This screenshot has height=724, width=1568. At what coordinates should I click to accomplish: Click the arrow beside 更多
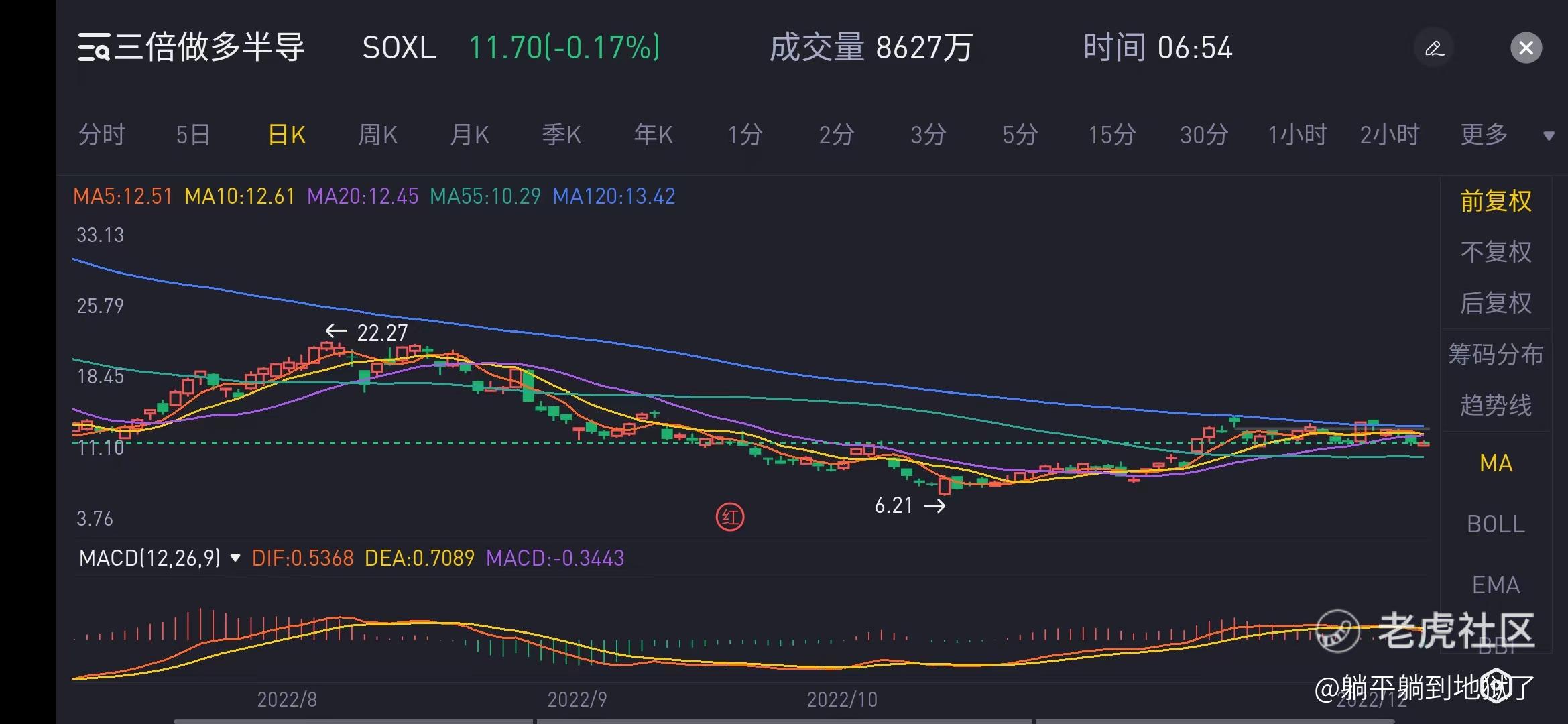pos(1549,136)
